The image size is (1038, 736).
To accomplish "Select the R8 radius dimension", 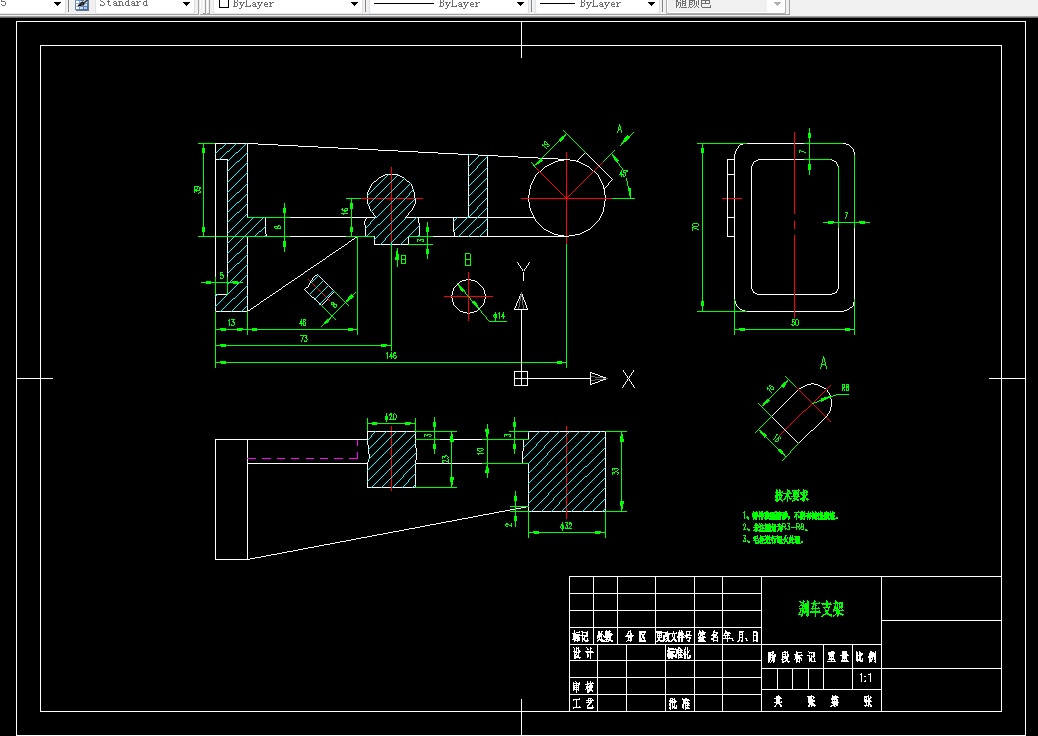I will [845, 389].
